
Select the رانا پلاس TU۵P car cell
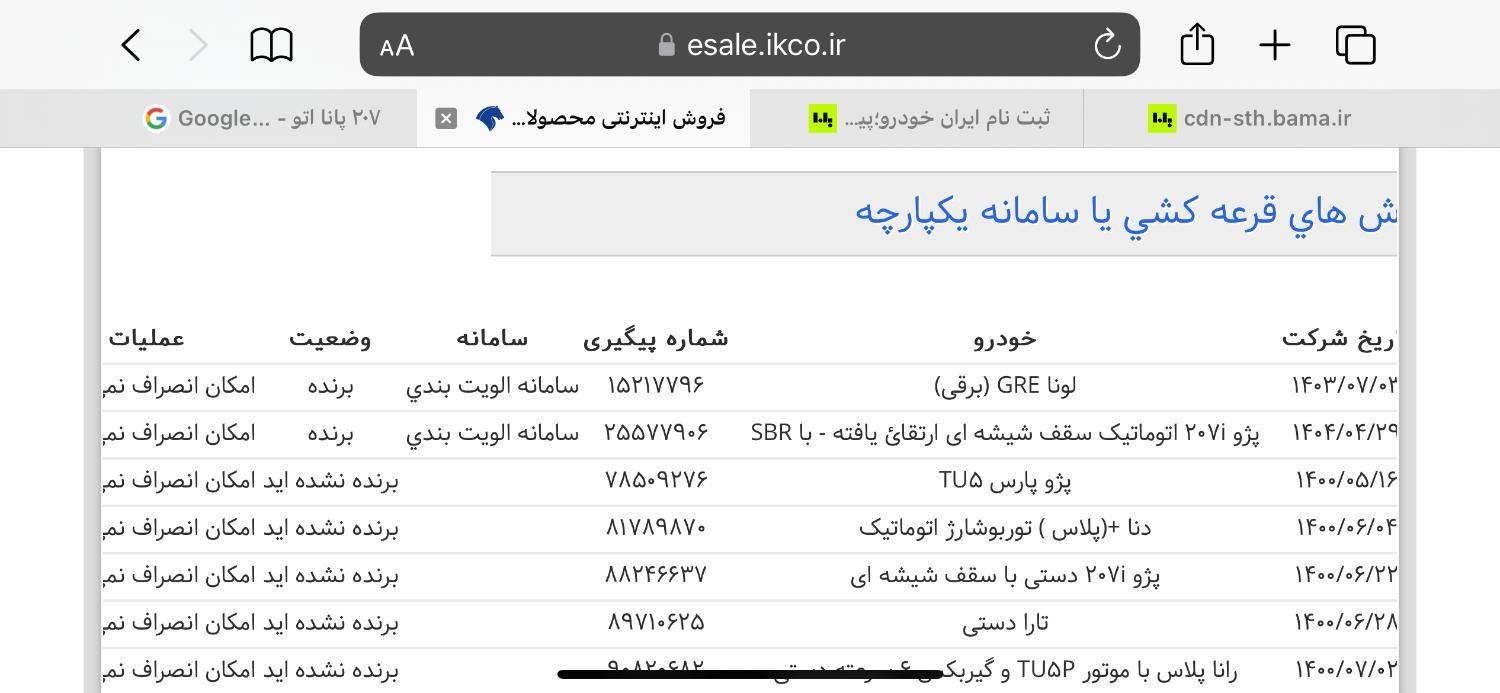point(1005,670)
